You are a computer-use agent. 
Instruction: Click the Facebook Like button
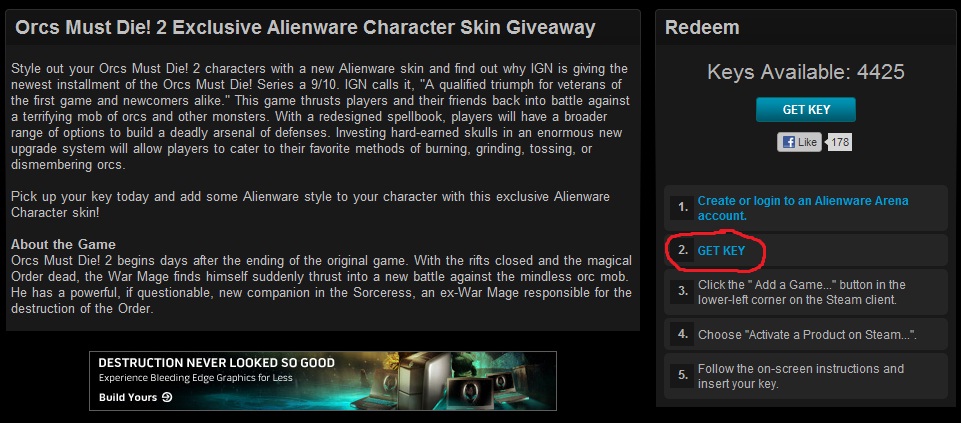click(799, 142)
